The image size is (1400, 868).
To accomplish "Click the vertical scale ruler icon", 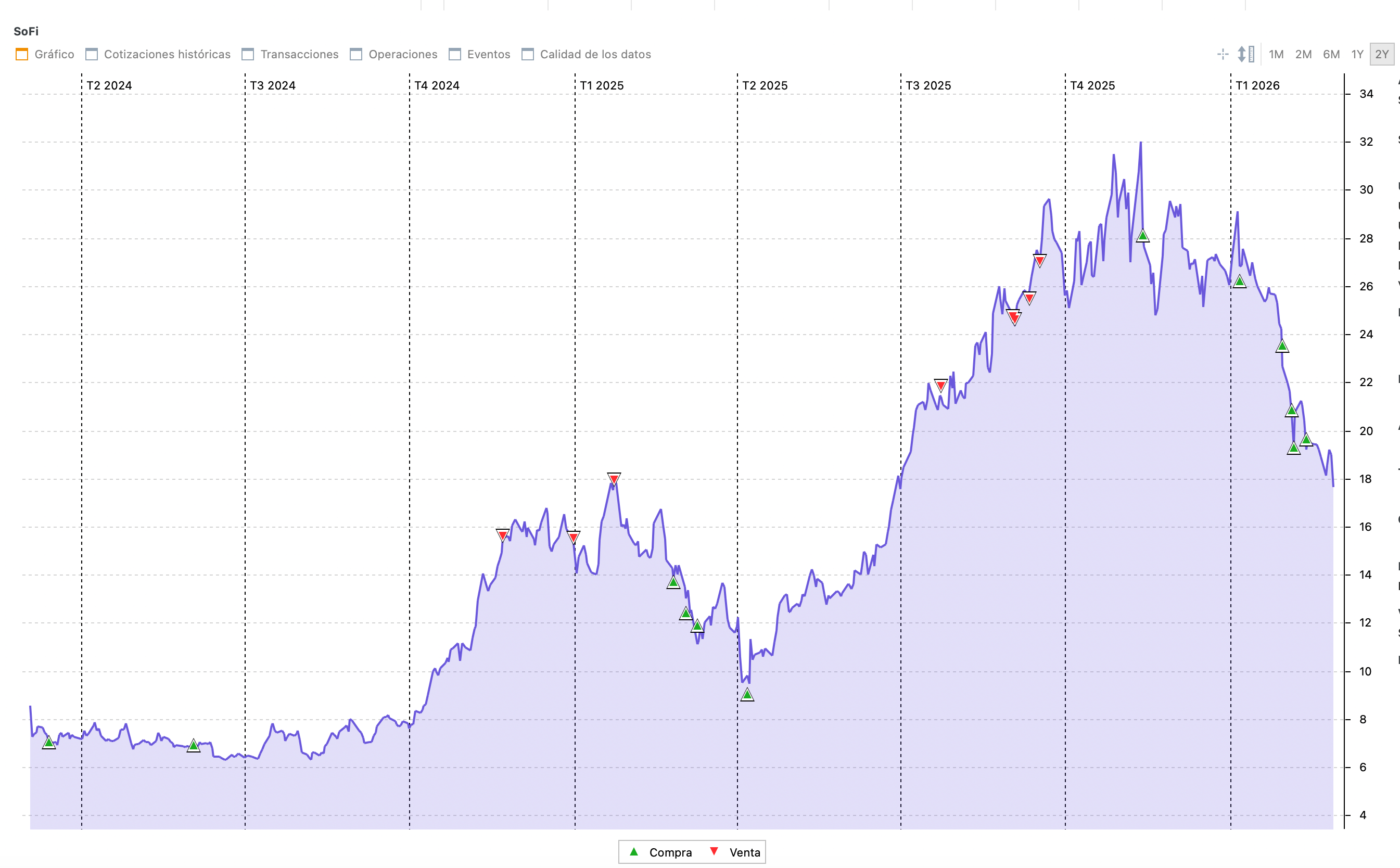I will (1245, 54).
